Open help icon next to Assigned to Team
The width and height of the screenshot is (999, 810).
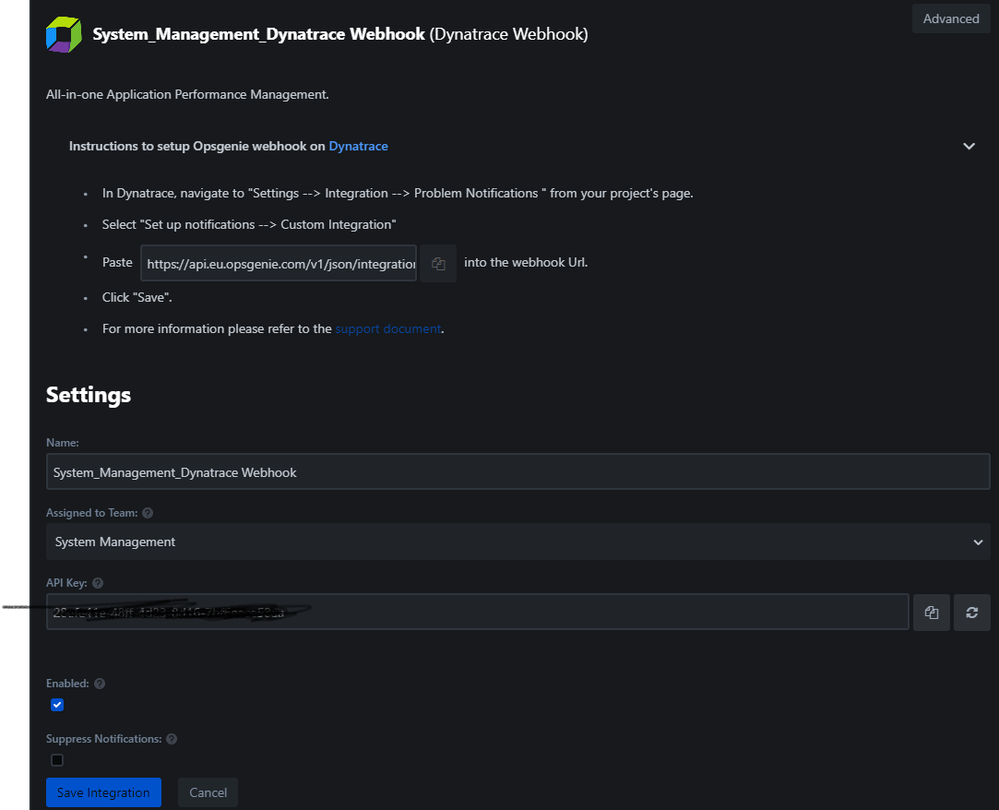click(148, 513)
